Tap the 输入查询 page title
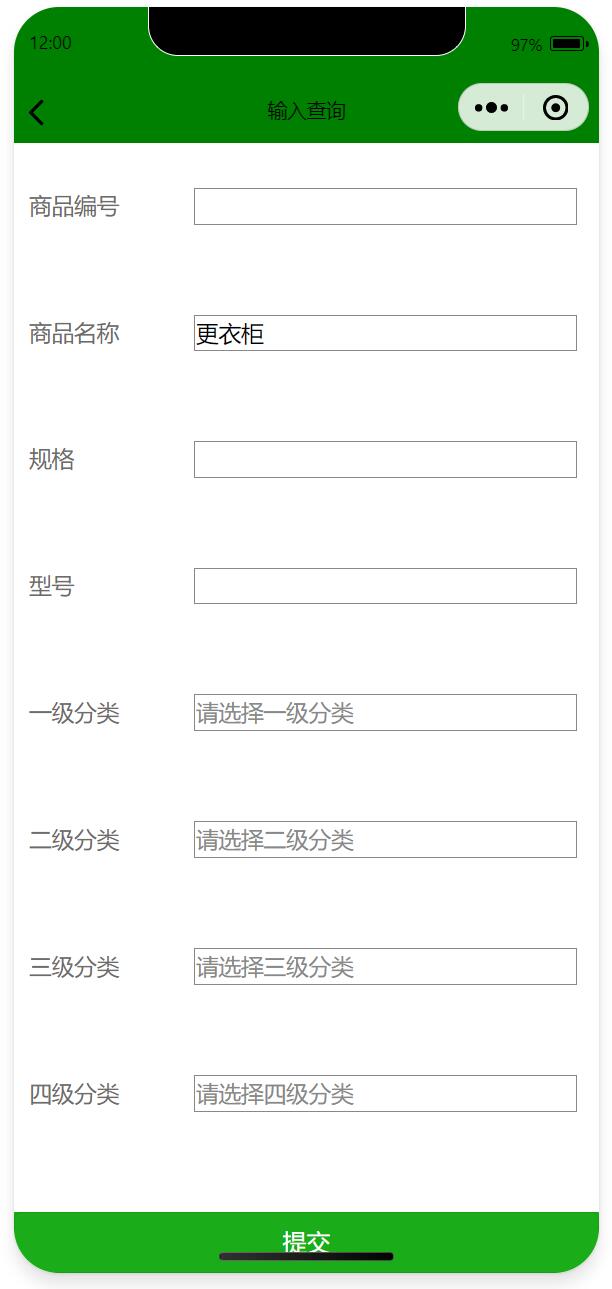The width and height of the screenshot is (612, 1289). click(x=306, y=111)
